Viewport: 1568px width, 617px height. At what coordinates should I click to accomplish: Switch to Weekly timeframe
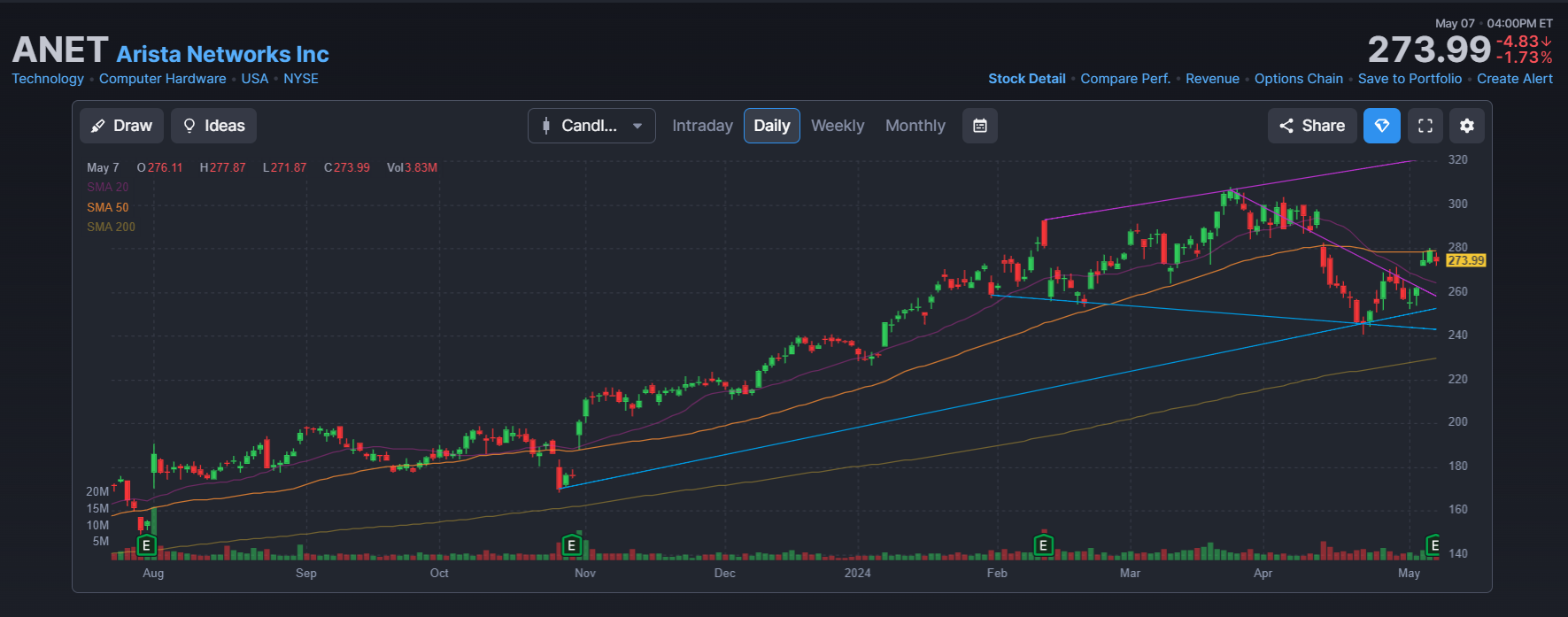click(x=838, y=126)
